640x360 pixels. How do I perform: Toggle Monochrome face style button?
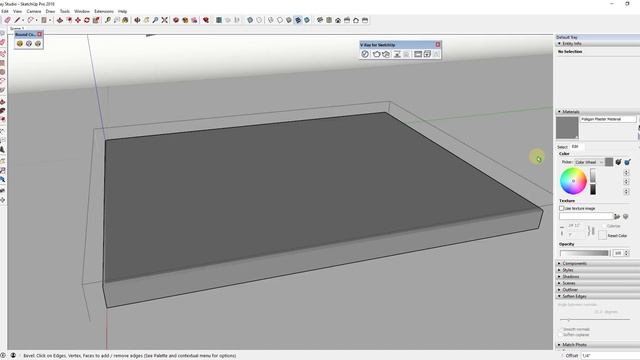(307, 20)
